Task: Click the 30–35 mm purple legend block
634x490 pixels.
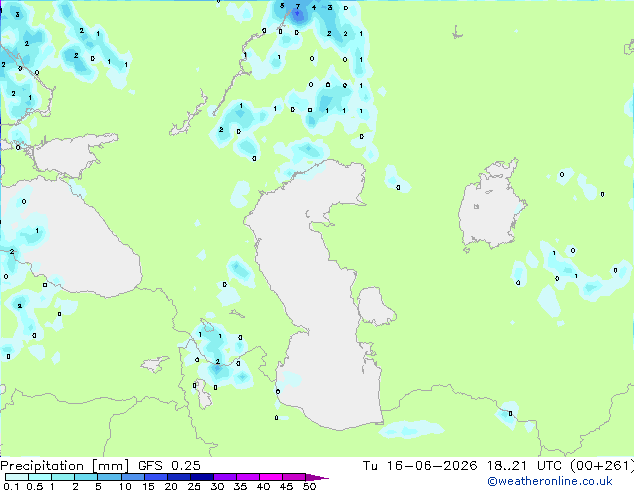Action: pos(225,477)
